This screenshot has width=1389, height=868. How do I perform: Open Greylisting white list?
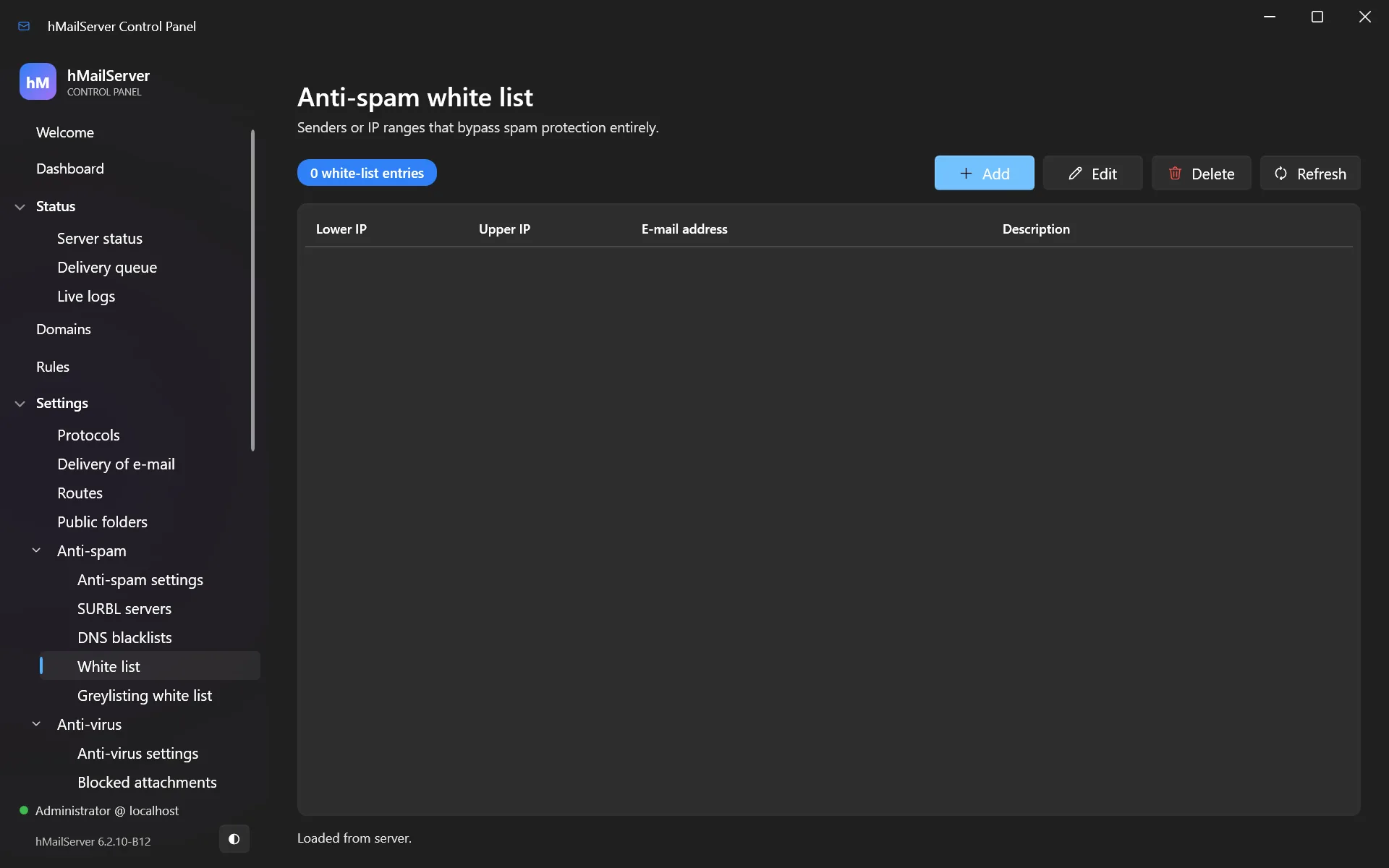[145, 695]
